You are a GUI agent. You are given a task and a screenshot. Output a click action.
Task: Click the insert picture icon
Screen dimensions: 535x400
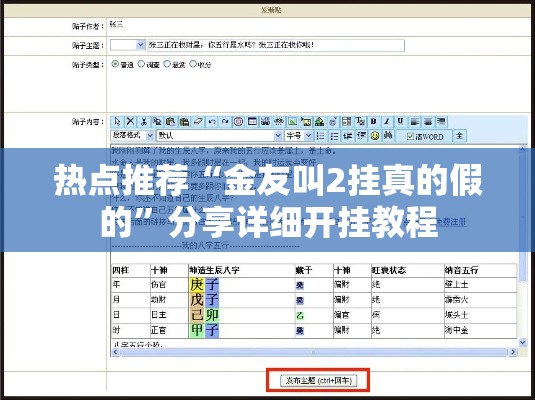[292, 122]
